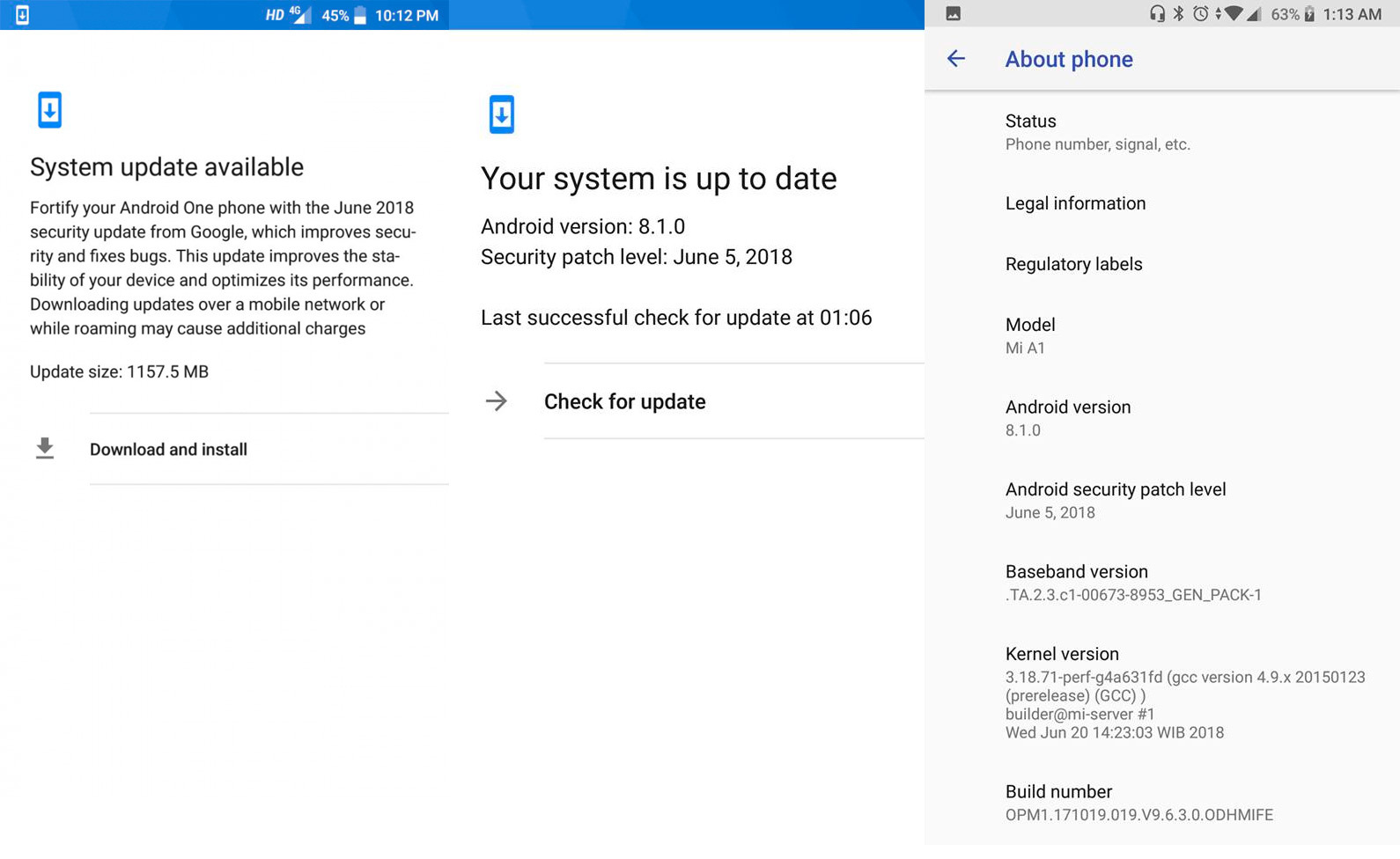The image size is (1400, 859).
Task: Tap the Bluetooth icon in the status bar
Action: coord(1178,14)
